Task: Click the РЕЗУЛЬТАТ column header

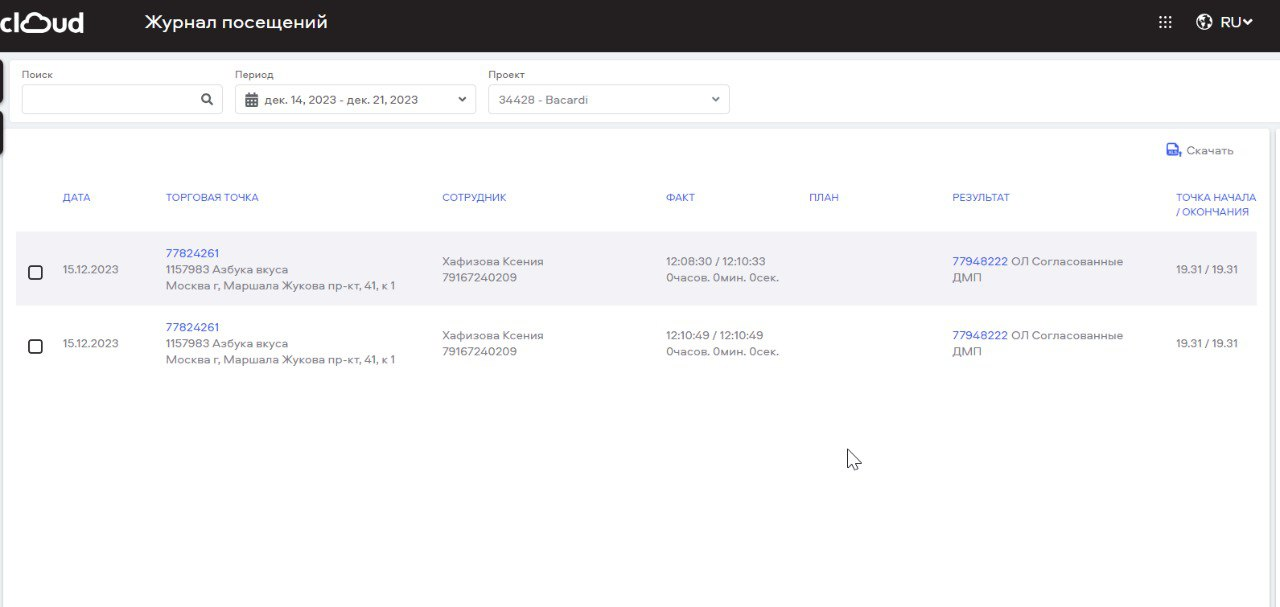Action: pyautogui.click(x=981, y=197)
